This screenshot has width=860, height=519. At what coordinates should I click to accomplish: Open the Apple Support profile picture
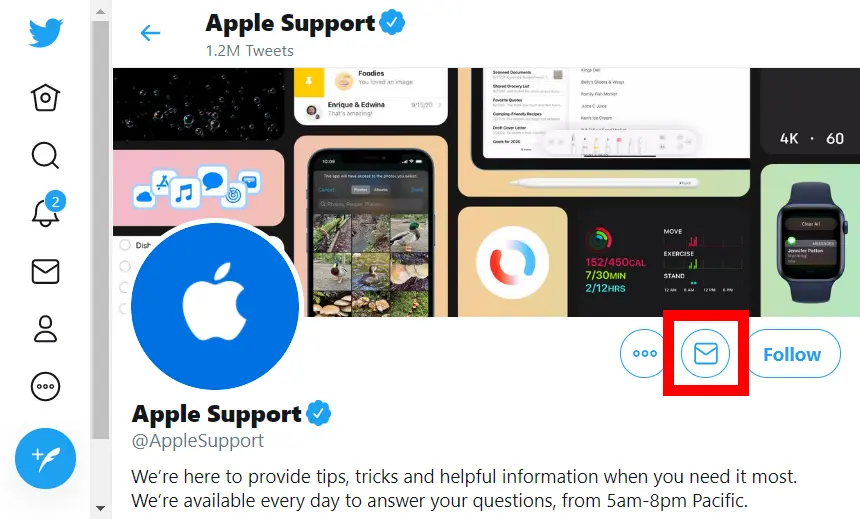215,306
